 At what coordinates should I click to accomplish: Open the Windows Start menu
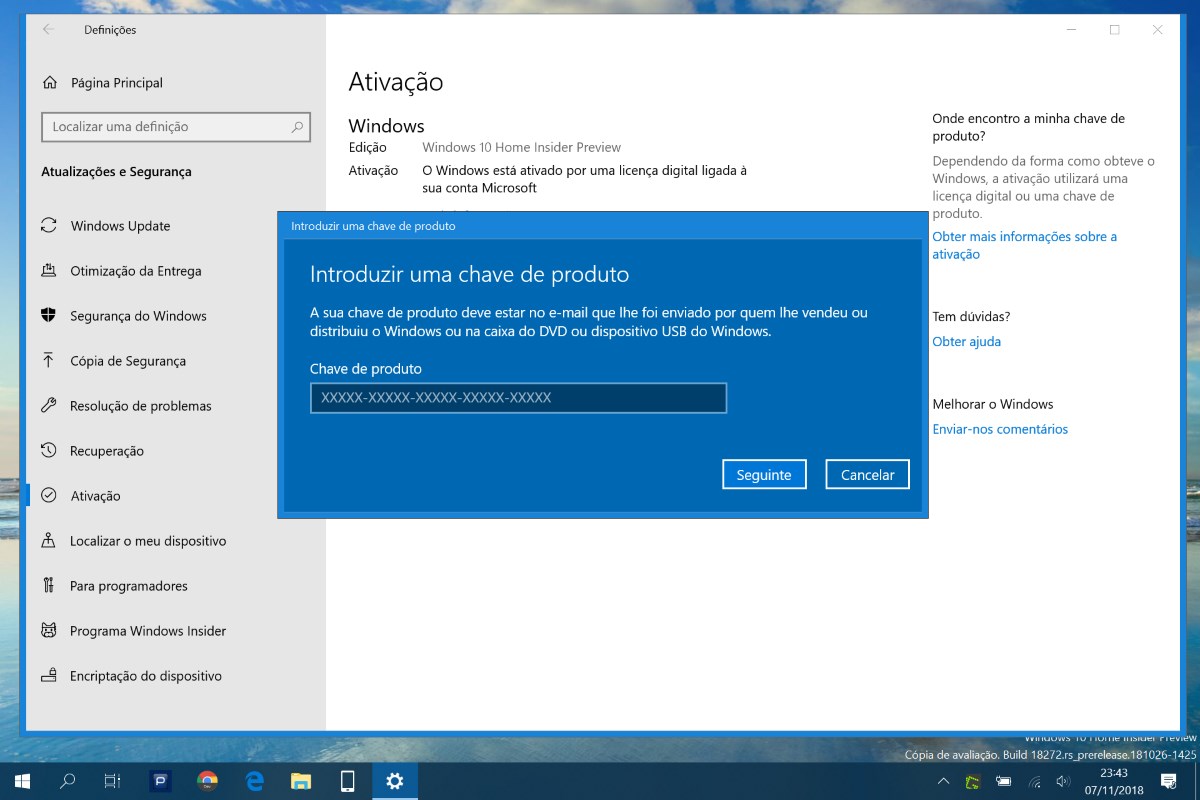[x=22, y=781]
